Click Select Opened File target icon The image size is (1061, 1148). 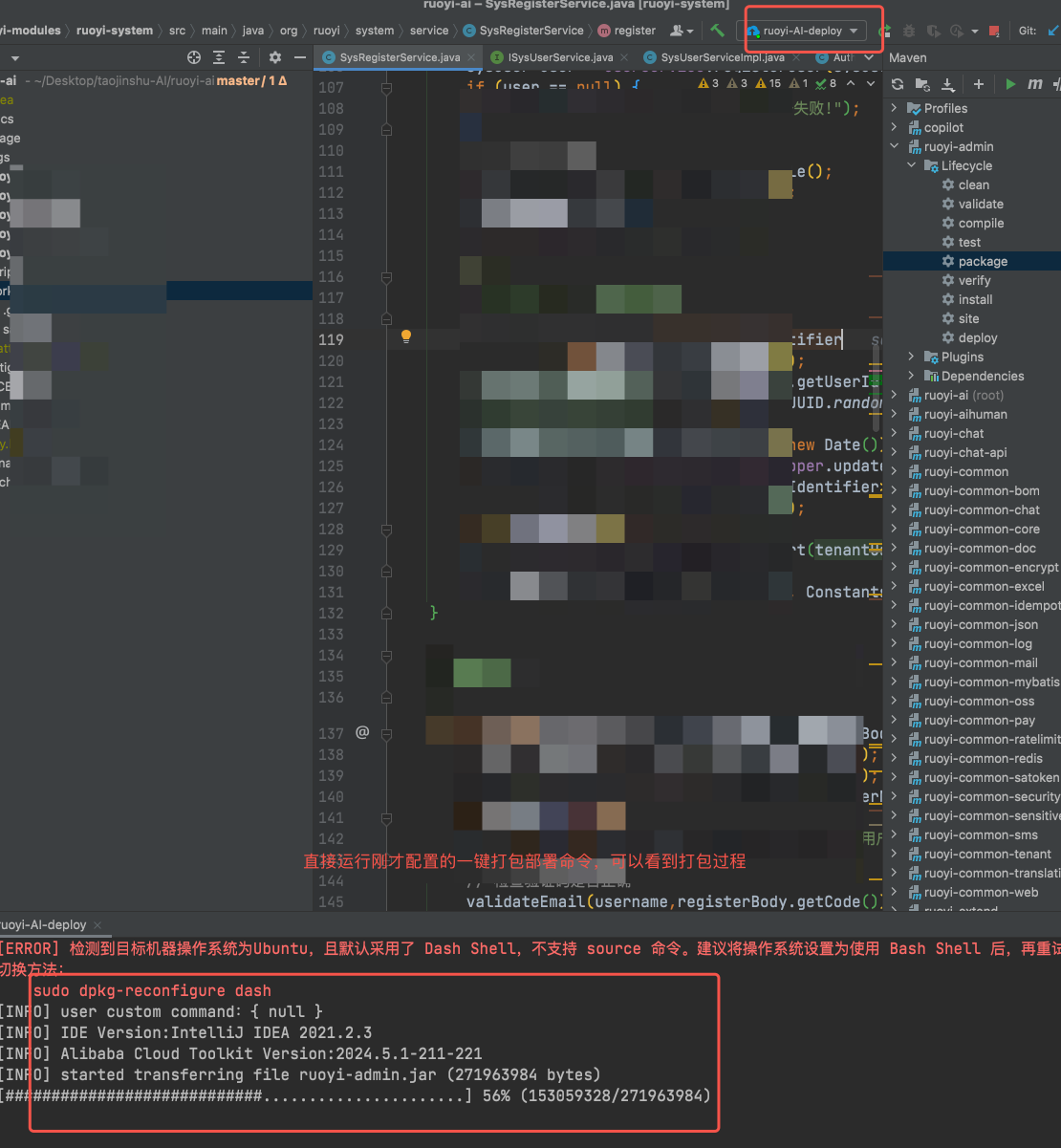(194, 57)
